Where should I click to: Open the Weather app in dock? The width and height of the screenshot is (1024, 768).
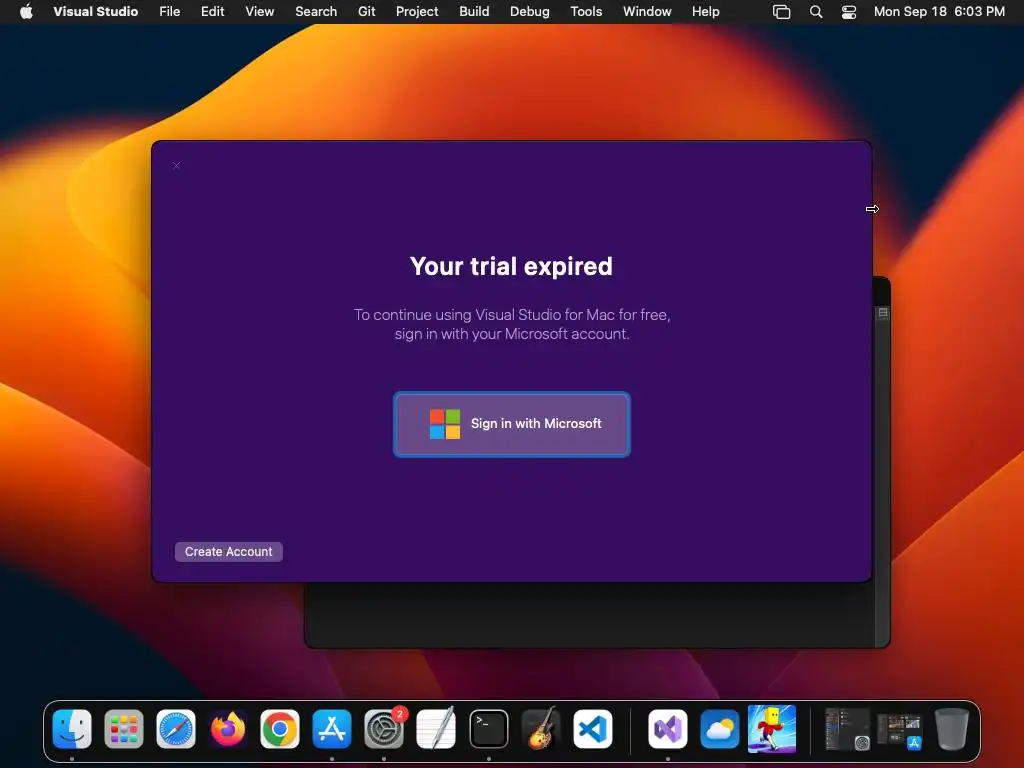tap(720, 729)
